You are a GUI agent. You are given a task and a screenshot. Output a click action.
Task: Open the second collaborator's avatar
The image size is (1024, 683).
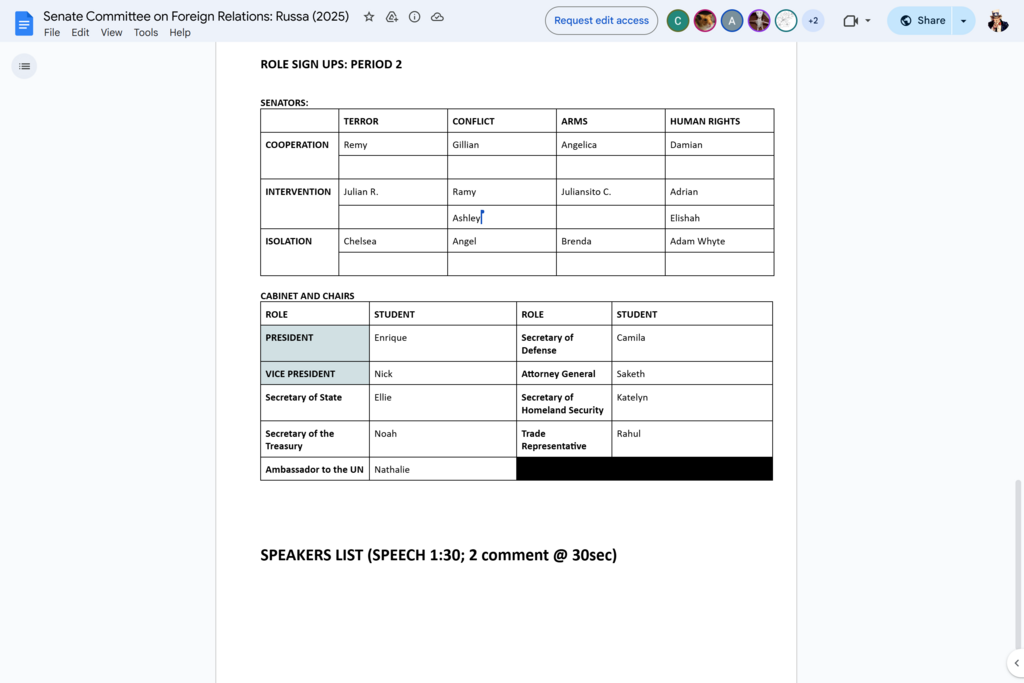(x=705, y=21)
